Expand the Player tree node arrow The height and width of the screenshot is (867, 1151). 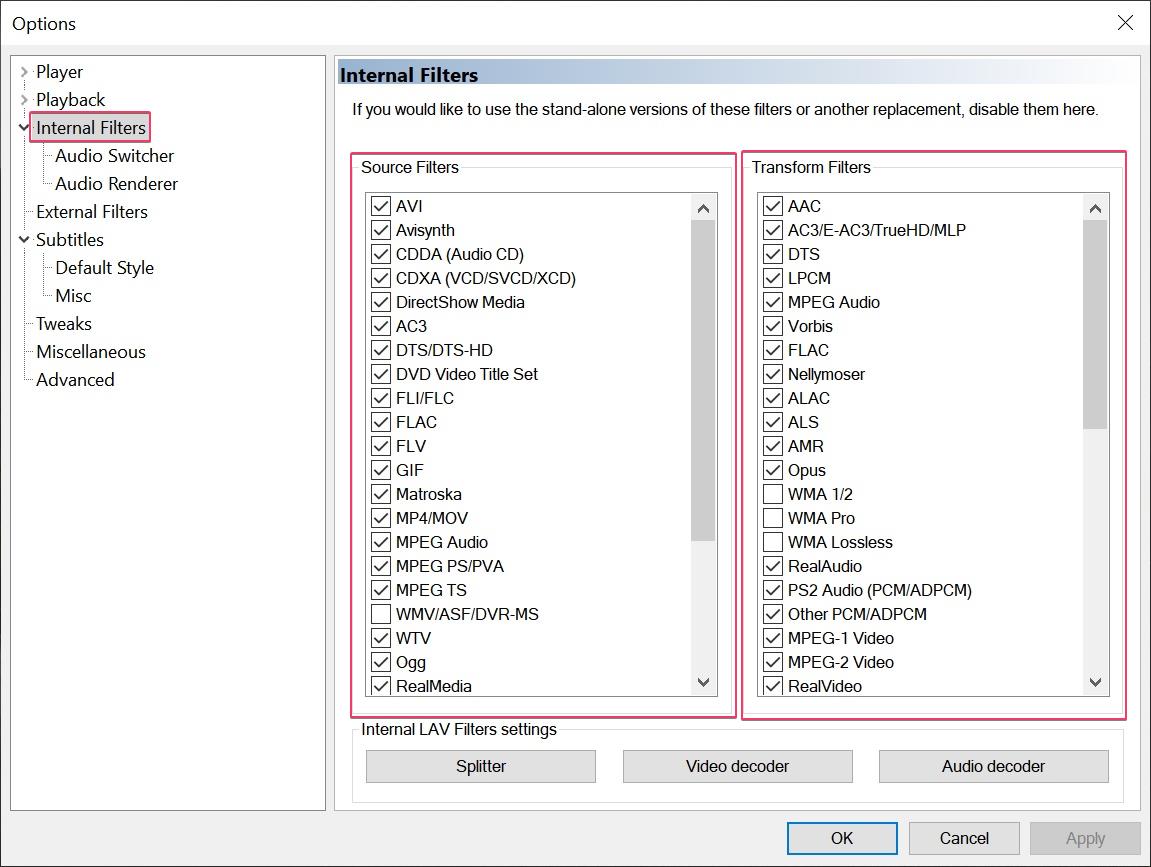coord(23,72)
